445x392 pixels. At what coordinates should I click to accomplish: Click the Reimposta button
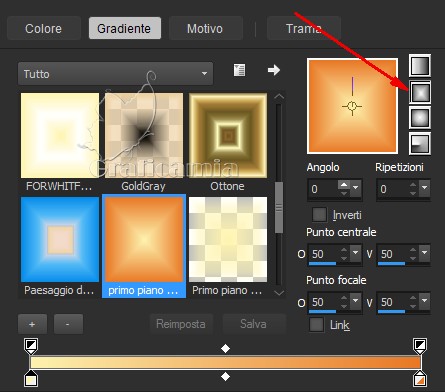tap(181, 324)
